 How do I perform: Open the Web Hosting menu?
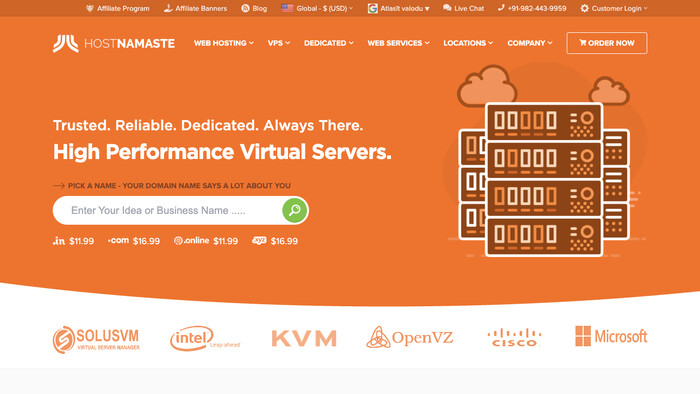pyautogui.click(x=224, y=43)
